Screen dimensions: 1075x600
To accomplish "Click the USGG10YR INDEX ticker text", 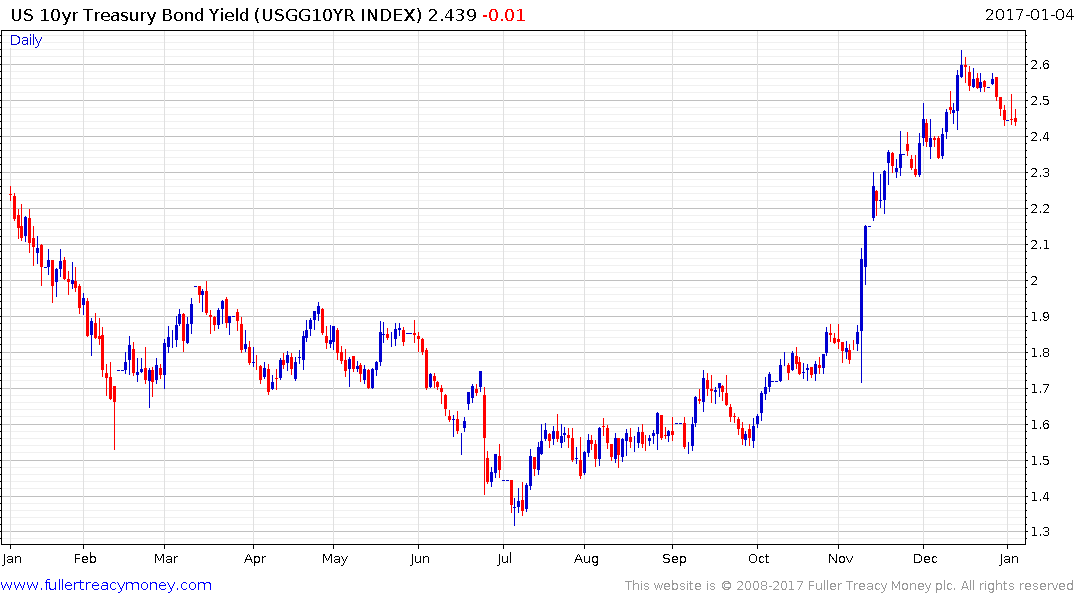I will coord(338,15).
